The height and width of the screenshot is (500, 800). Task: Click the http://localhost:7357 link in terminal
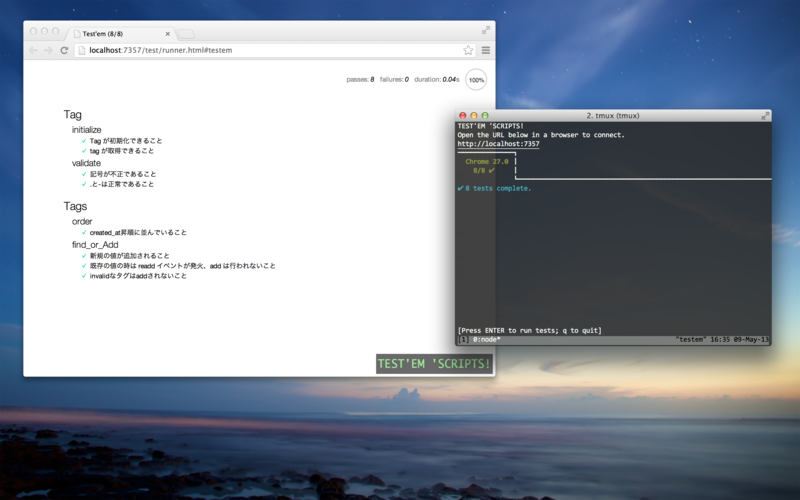pyautogui.click(x=498, y=144)
